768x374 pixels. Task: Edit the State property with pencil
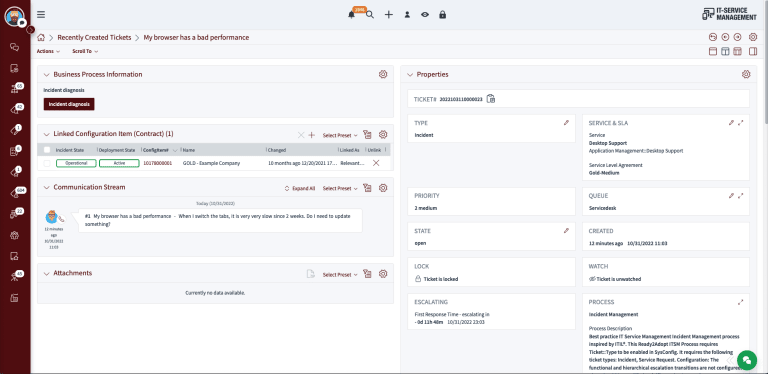[566, 231]
